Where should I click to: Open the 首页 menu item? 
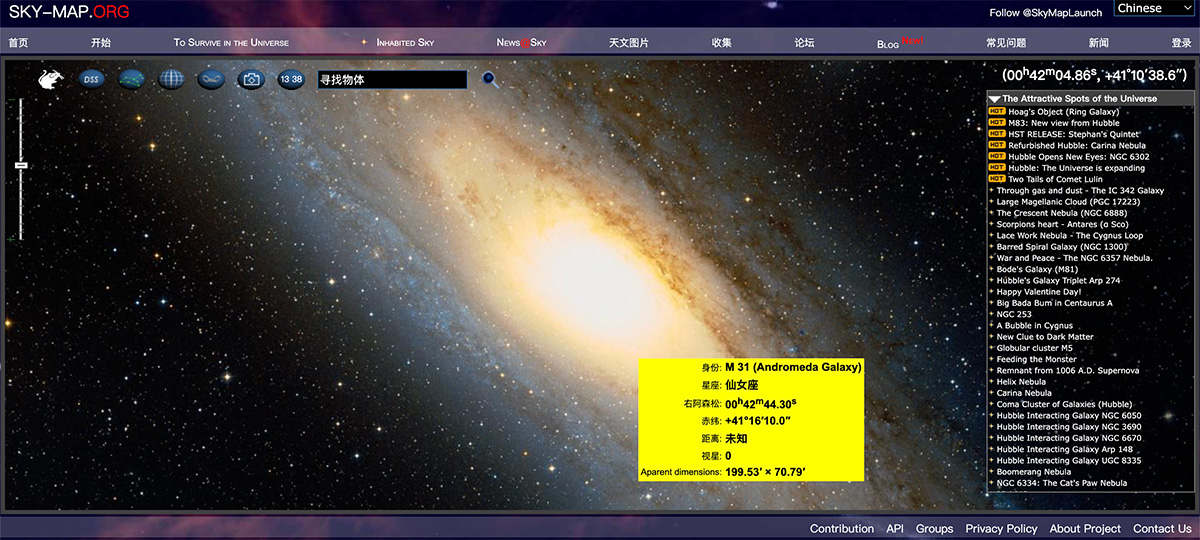18,43
